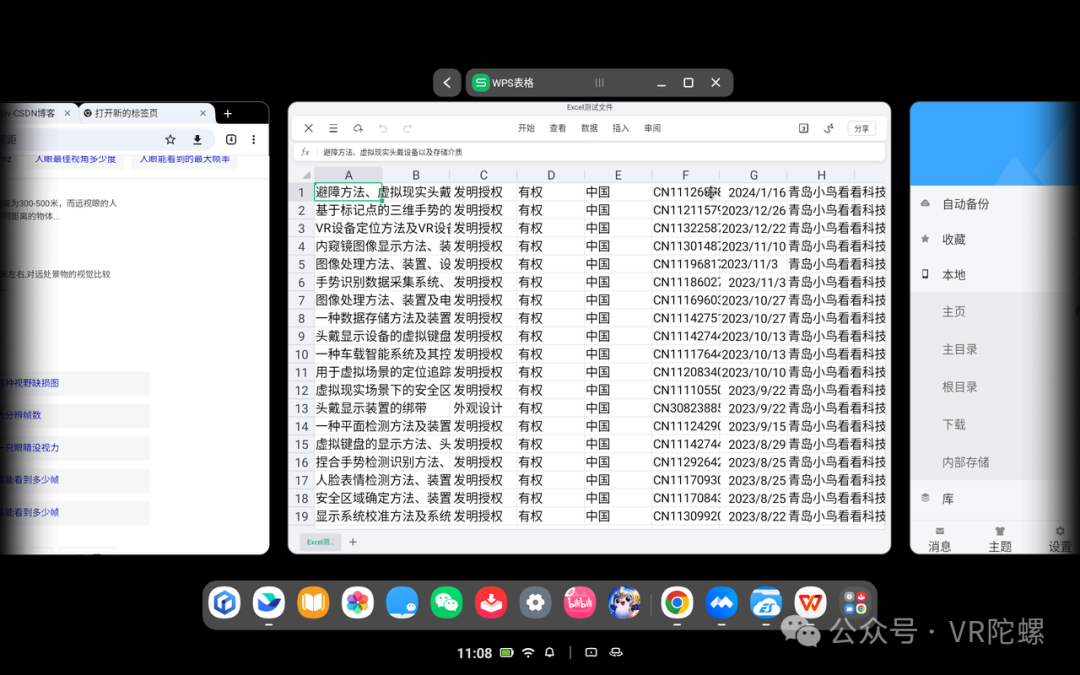1080x675 pixels.
Task: Open the 开始 tab in WPS
Action: 526,128
